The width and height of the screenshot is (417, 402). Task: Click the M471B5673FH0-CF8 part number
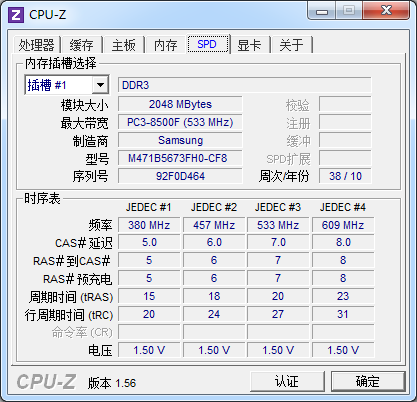pyautogui.click(x=180, y=158)
